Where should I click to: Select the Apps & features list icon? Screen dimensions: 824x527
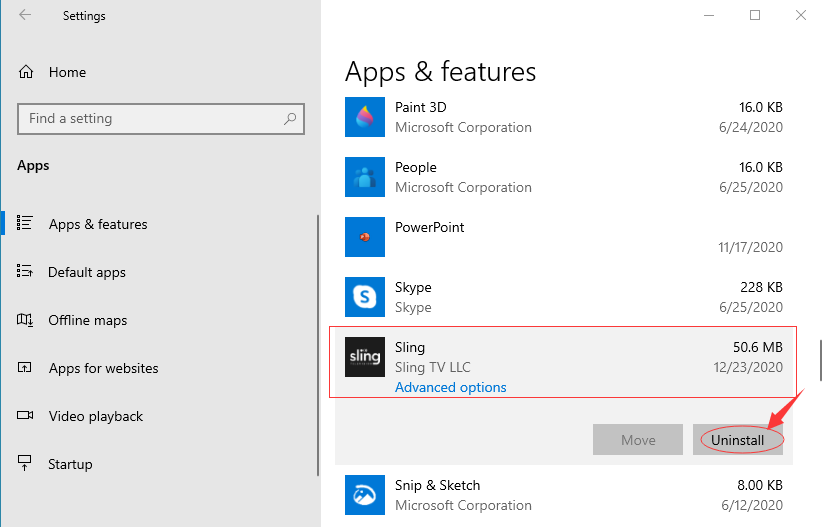pos(25,223)
